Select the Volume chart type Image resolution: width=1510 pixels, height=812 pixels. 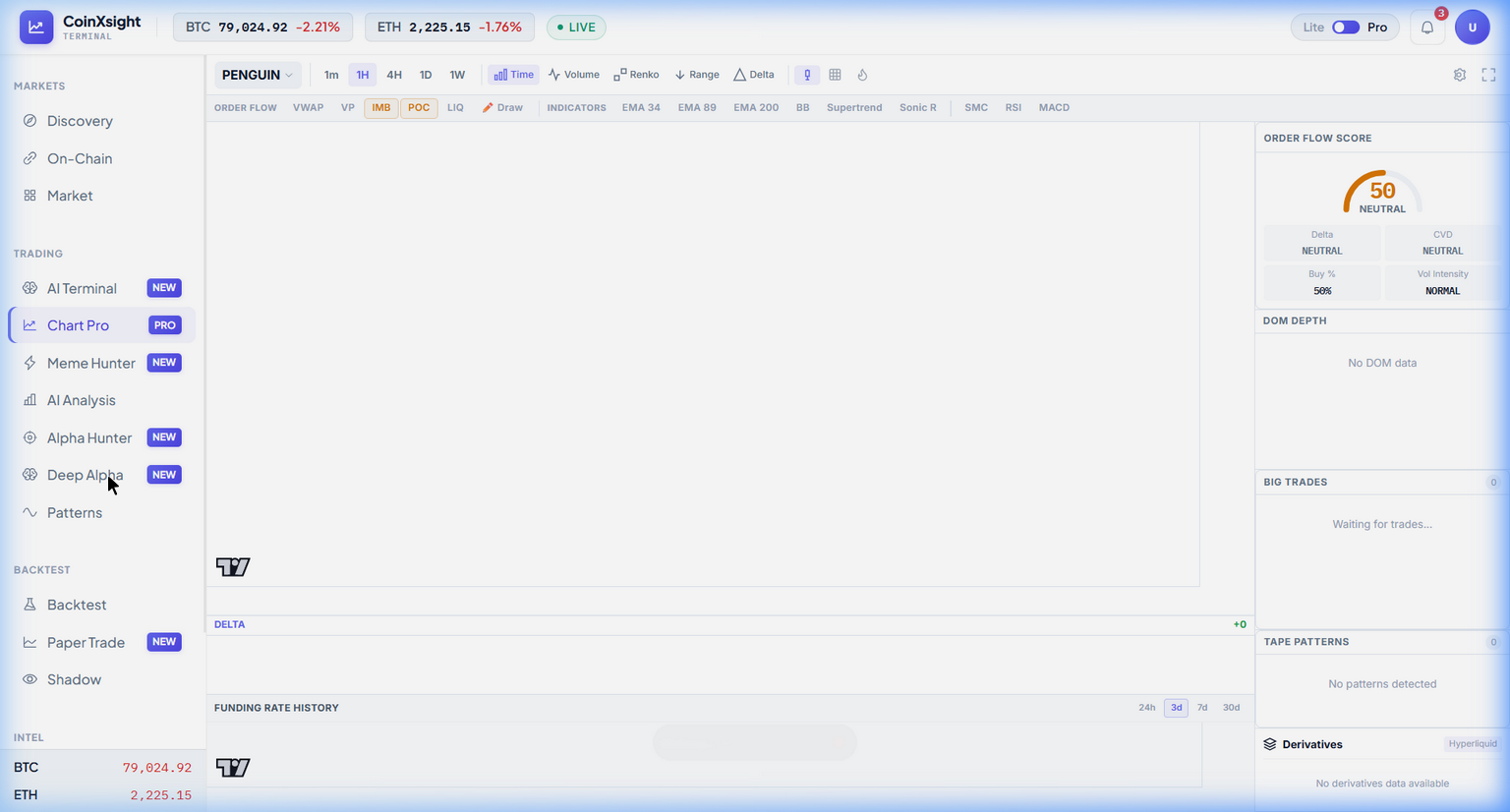point(574,75)
